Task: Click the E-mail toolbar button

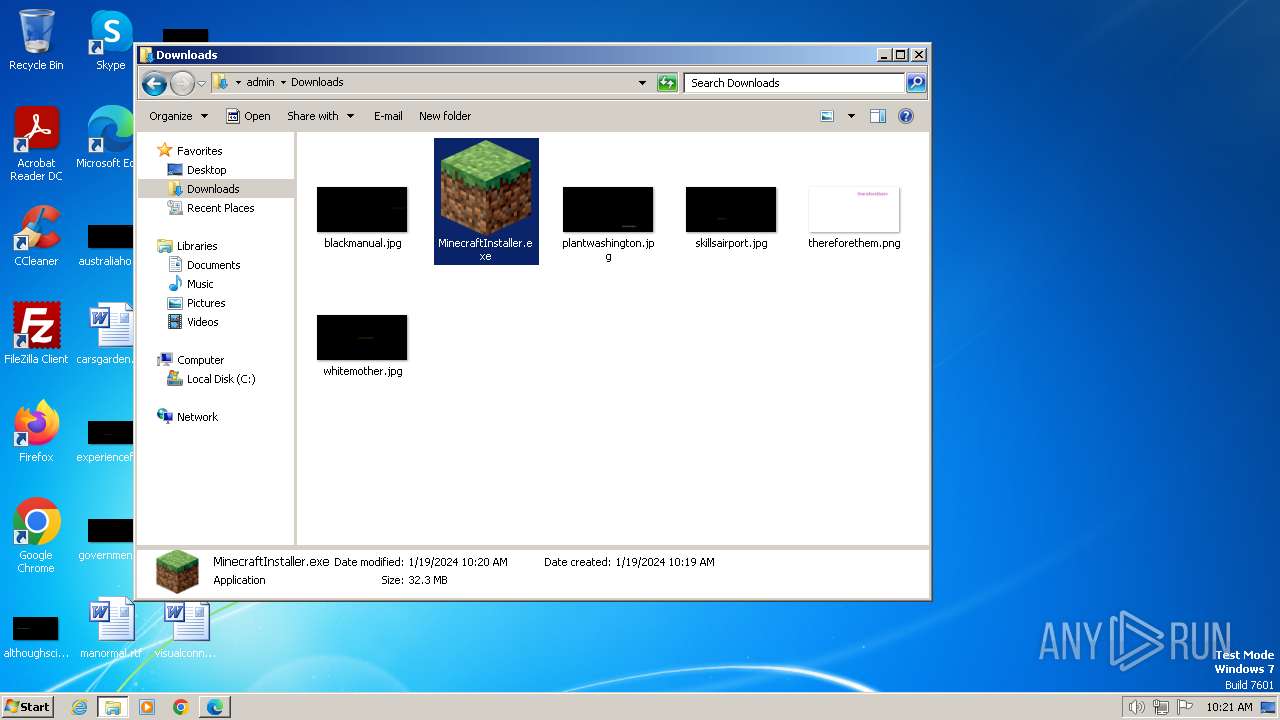Action: [x=388, y=116]
